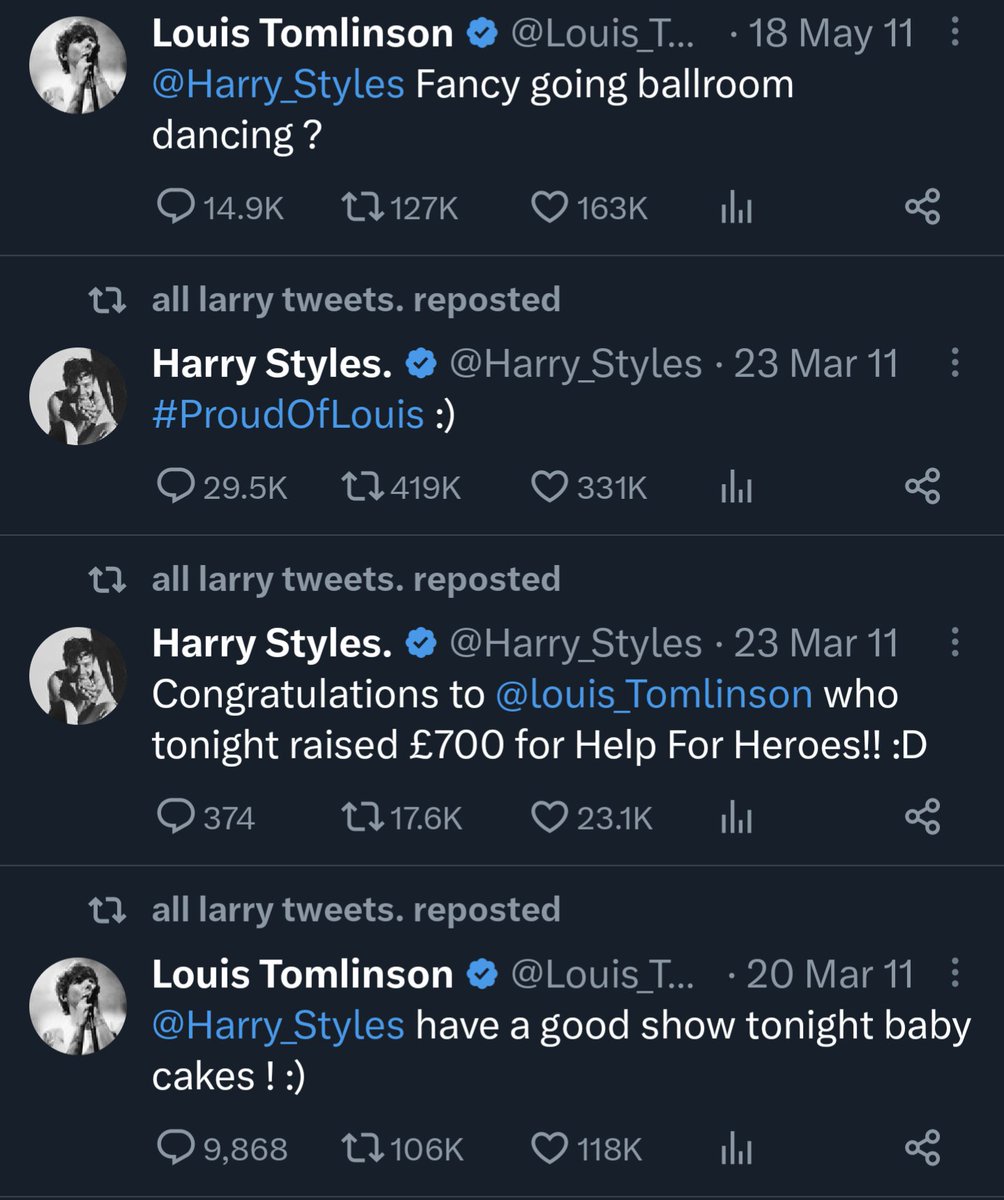The height and width of the screenshot is (1200, 1004).
Task: Reply to the ballroom dancing tweet
Action: 177,208
